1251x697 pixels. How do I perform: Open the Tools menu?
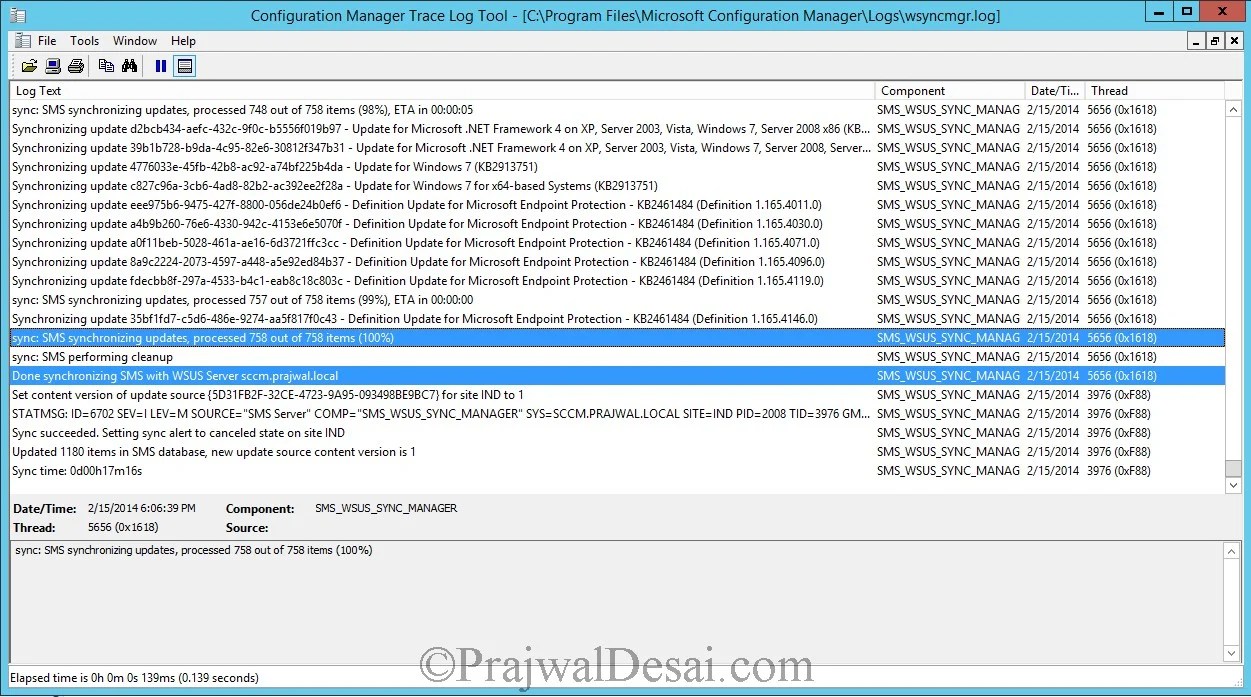pyautogui.click(x=84, y=41)
